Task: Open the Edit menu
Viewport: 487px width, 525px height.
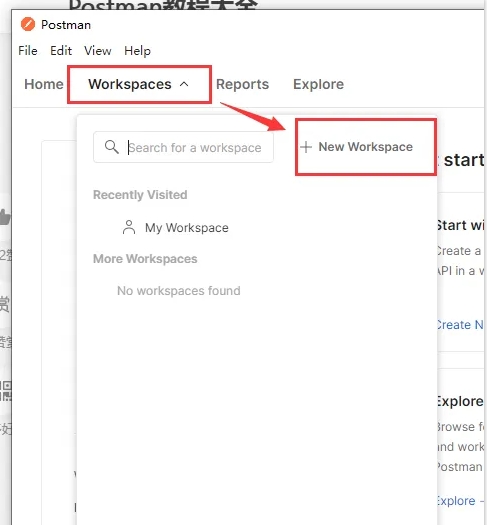Action: tap(61, 51)
